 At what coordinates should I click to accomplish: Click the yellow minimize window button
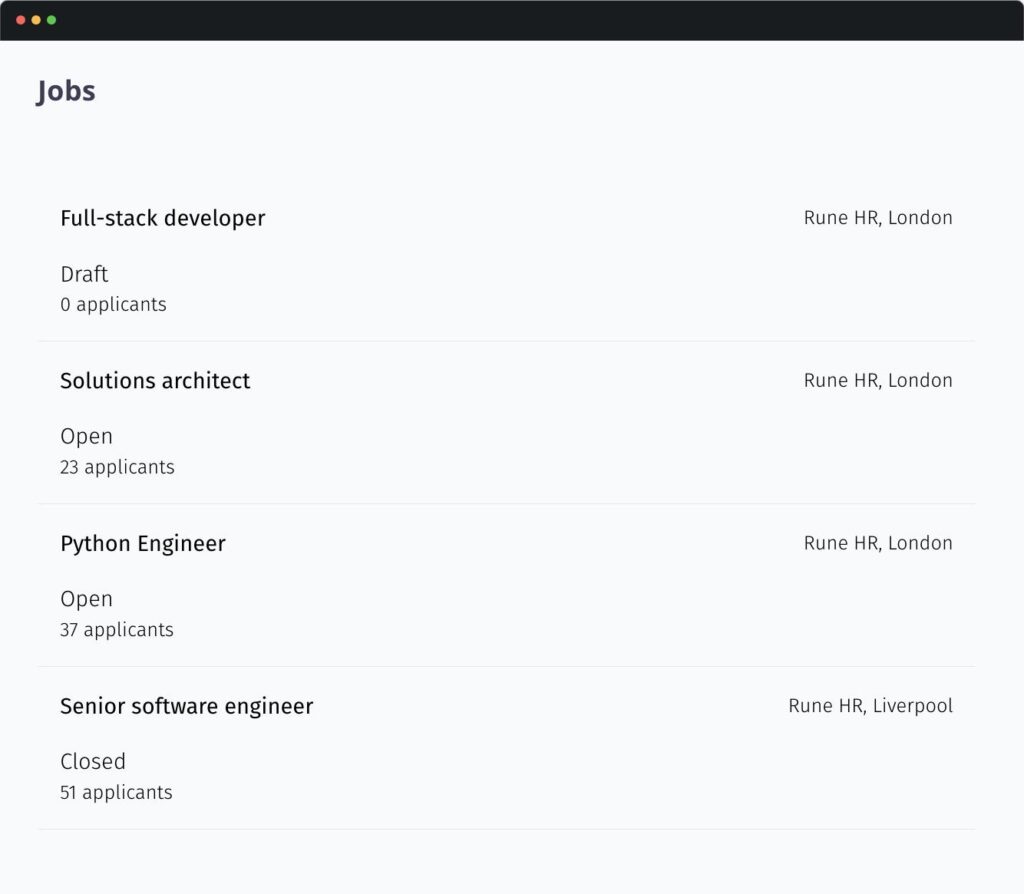pos(35,19)
